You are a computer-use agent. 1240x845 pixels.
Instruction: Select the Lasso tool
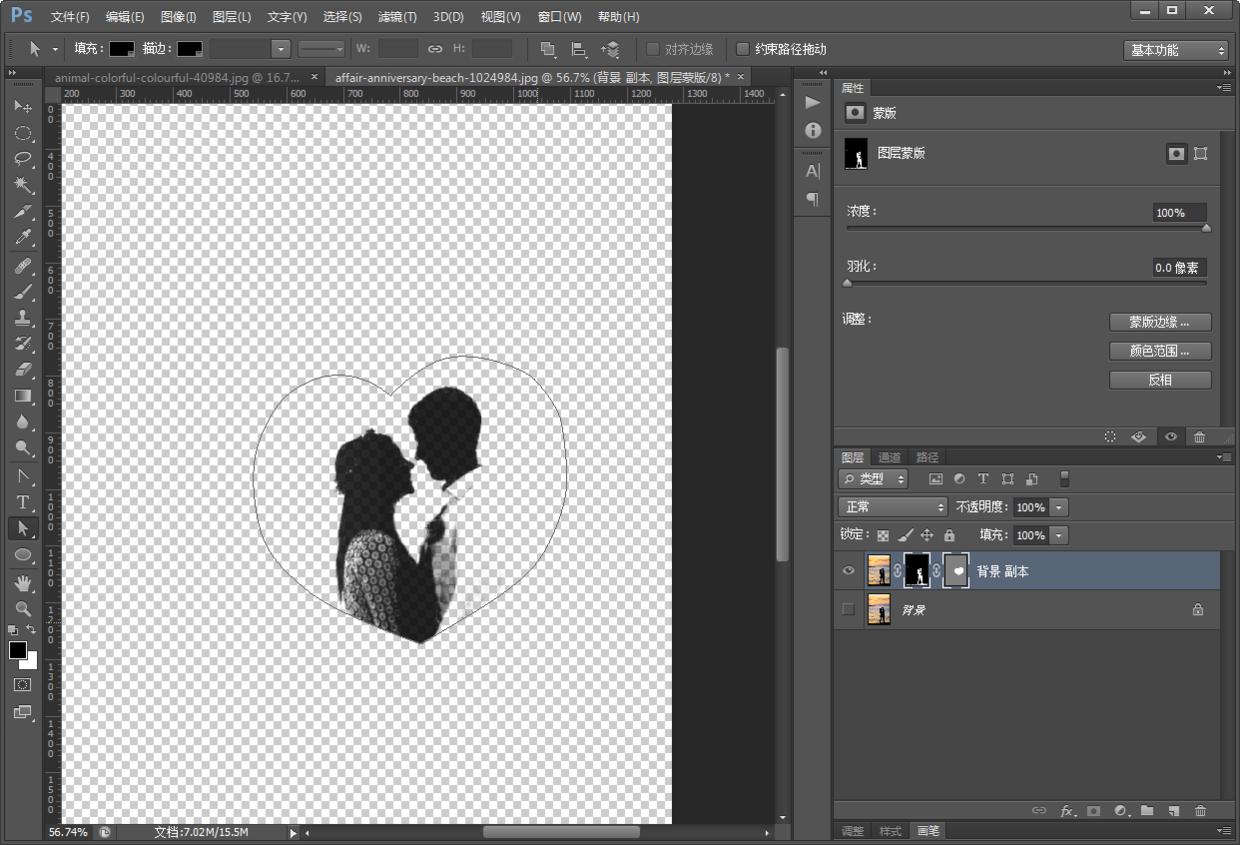pyautogui.click(x=22, y=159)
